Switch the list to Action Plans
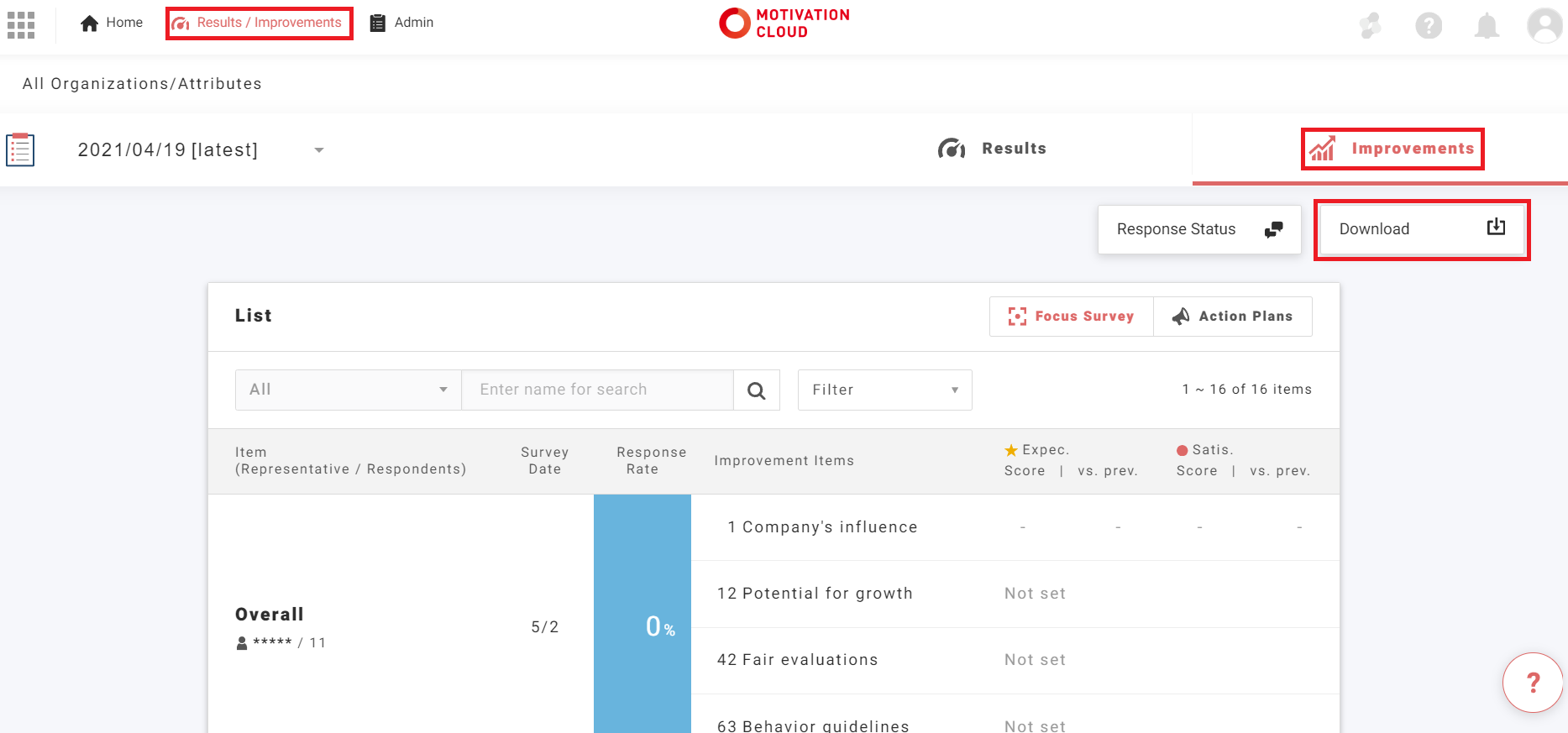1568x733 pixels. click(x=1232, y=317)
